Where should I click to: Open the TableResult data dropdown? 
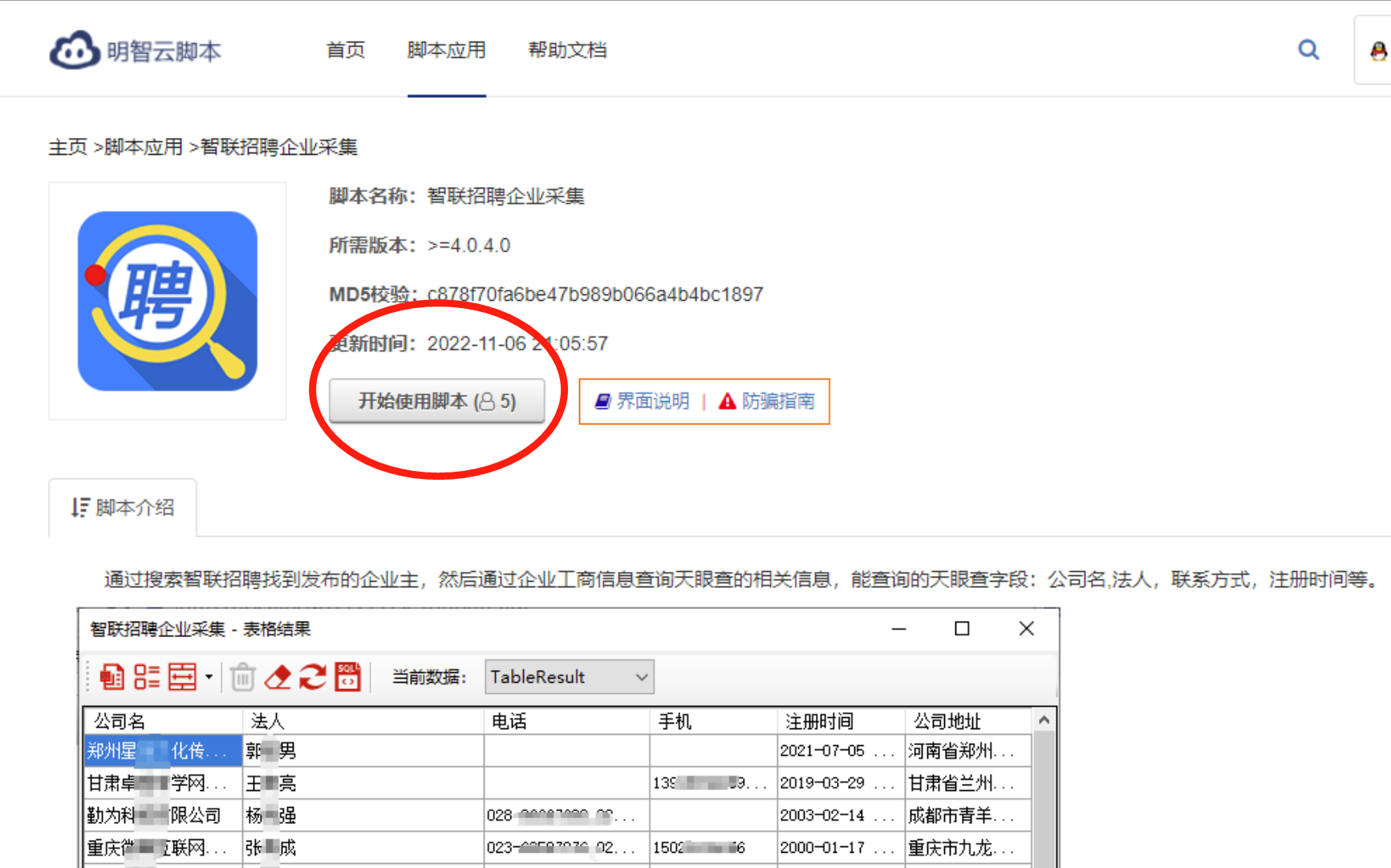(x=570, y=676)
